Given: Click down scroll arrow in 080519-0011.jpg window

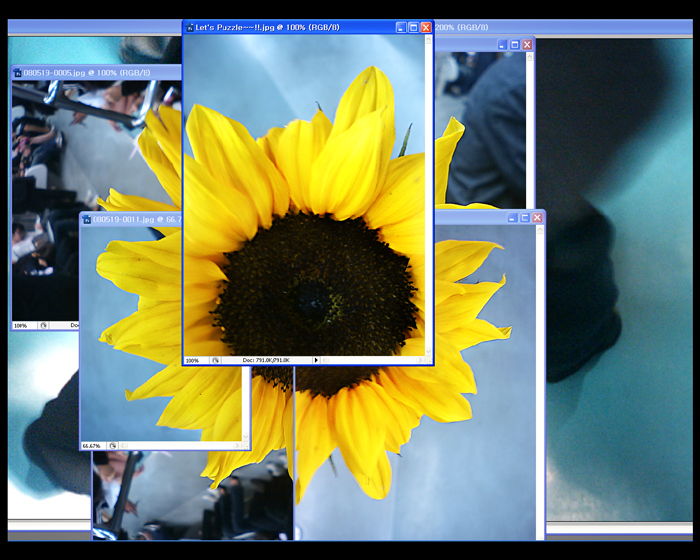Looking at the screenshot, I should 246,437.
